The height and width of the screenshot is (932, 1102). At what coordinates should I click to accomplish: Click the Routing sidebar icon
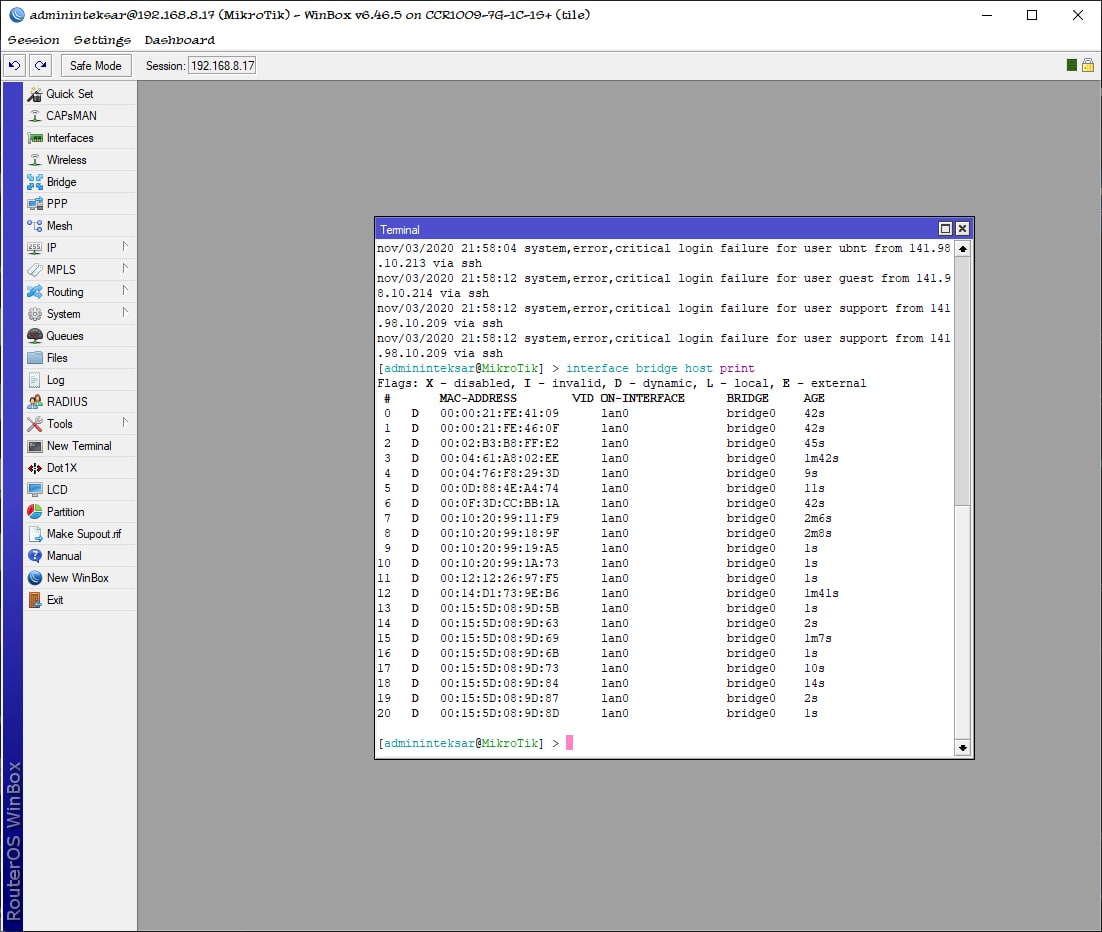34,292
